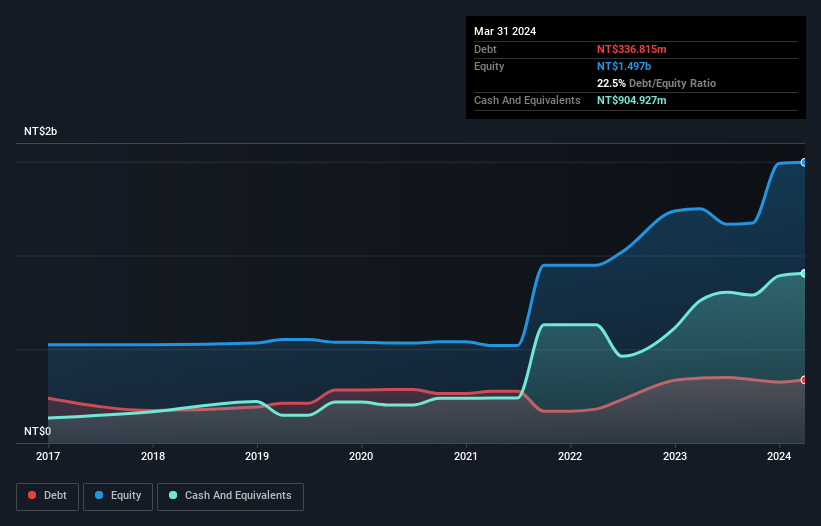Click the 2021 x-axis label
The image size is (821, 526).
click(x=466, y=456)
